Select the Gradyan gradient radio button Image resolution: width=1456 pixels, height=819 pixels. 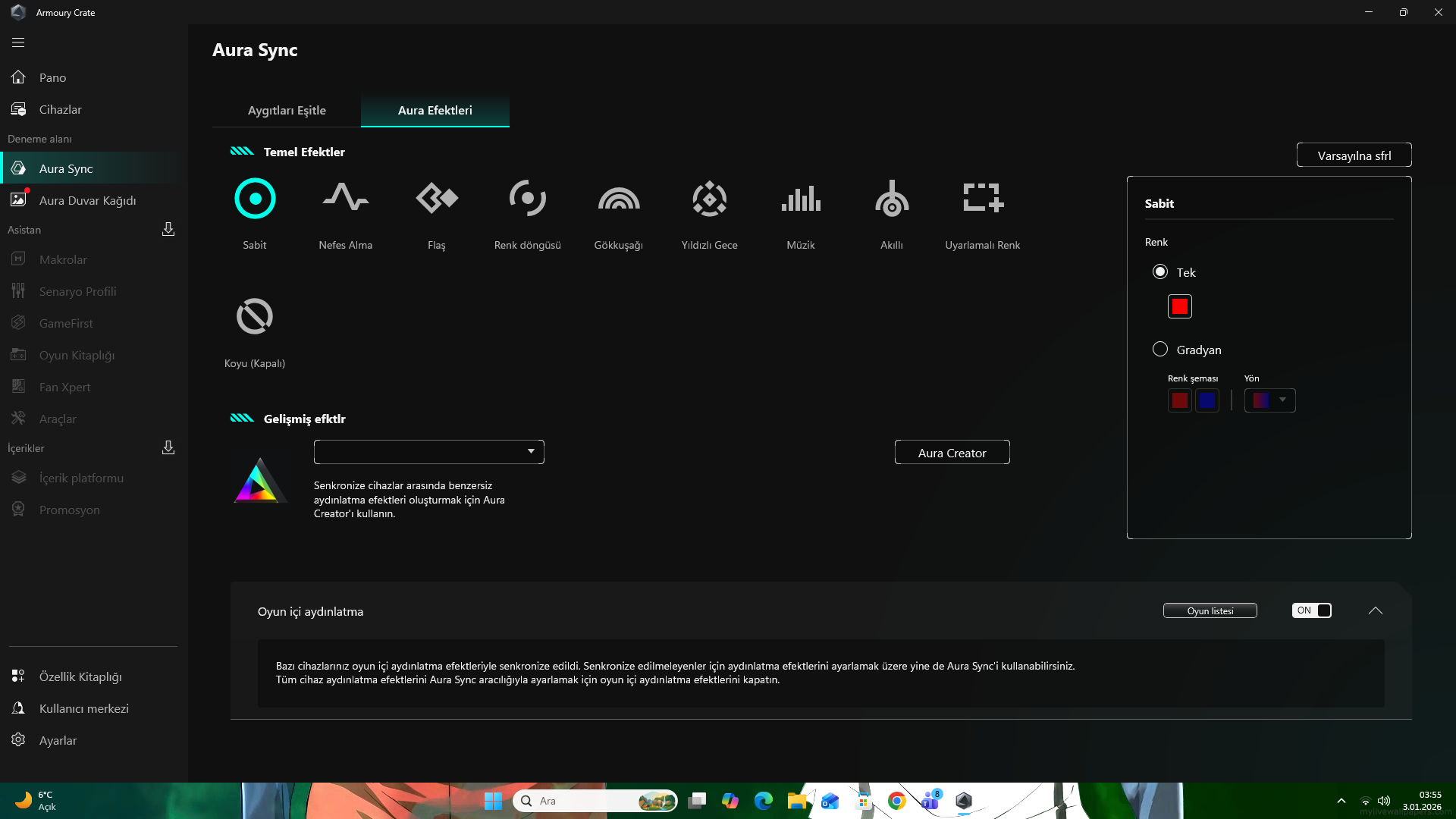(1160, 349)
